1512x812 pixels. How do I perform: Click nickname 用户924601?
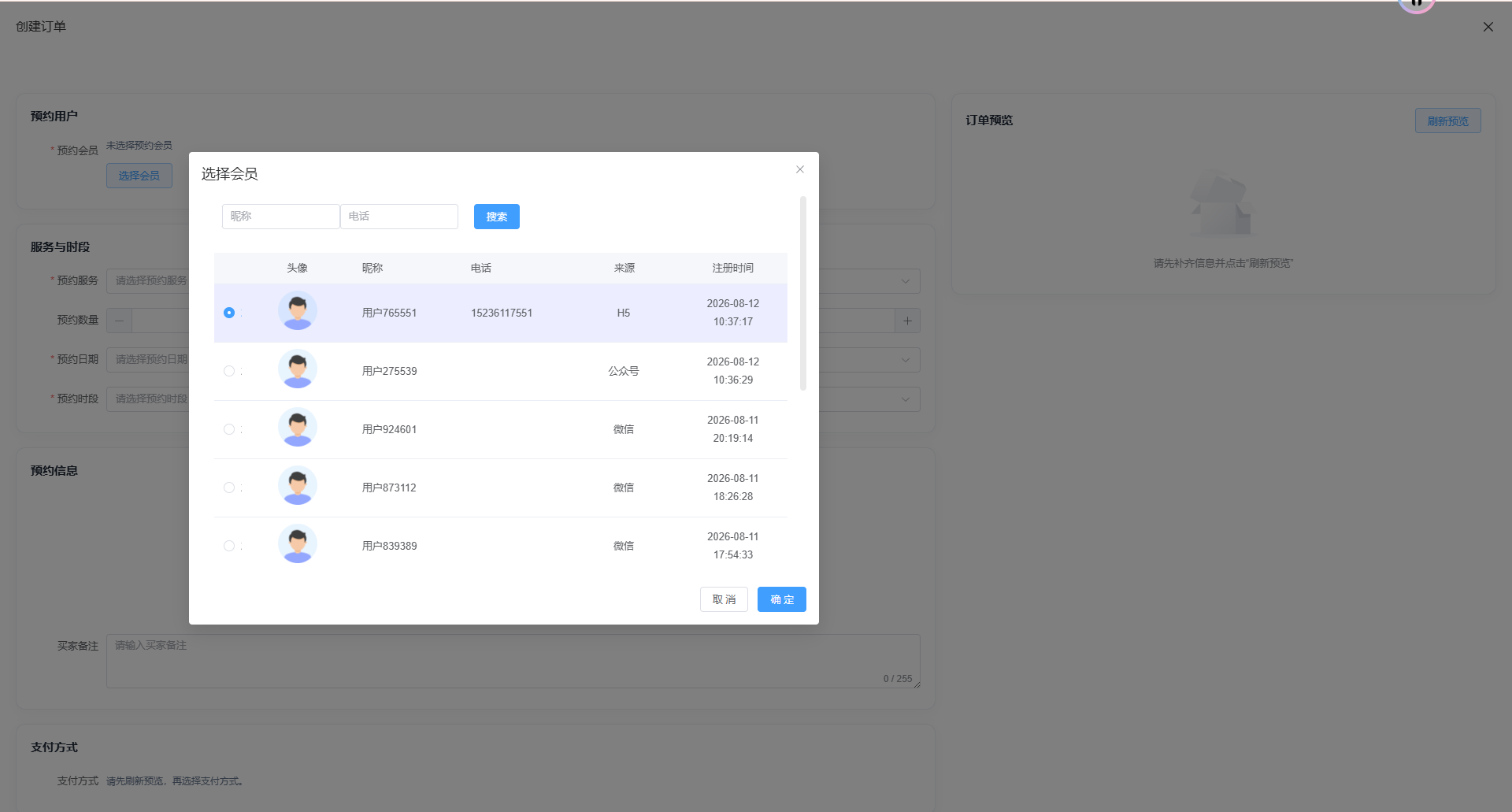click(389, 429)
